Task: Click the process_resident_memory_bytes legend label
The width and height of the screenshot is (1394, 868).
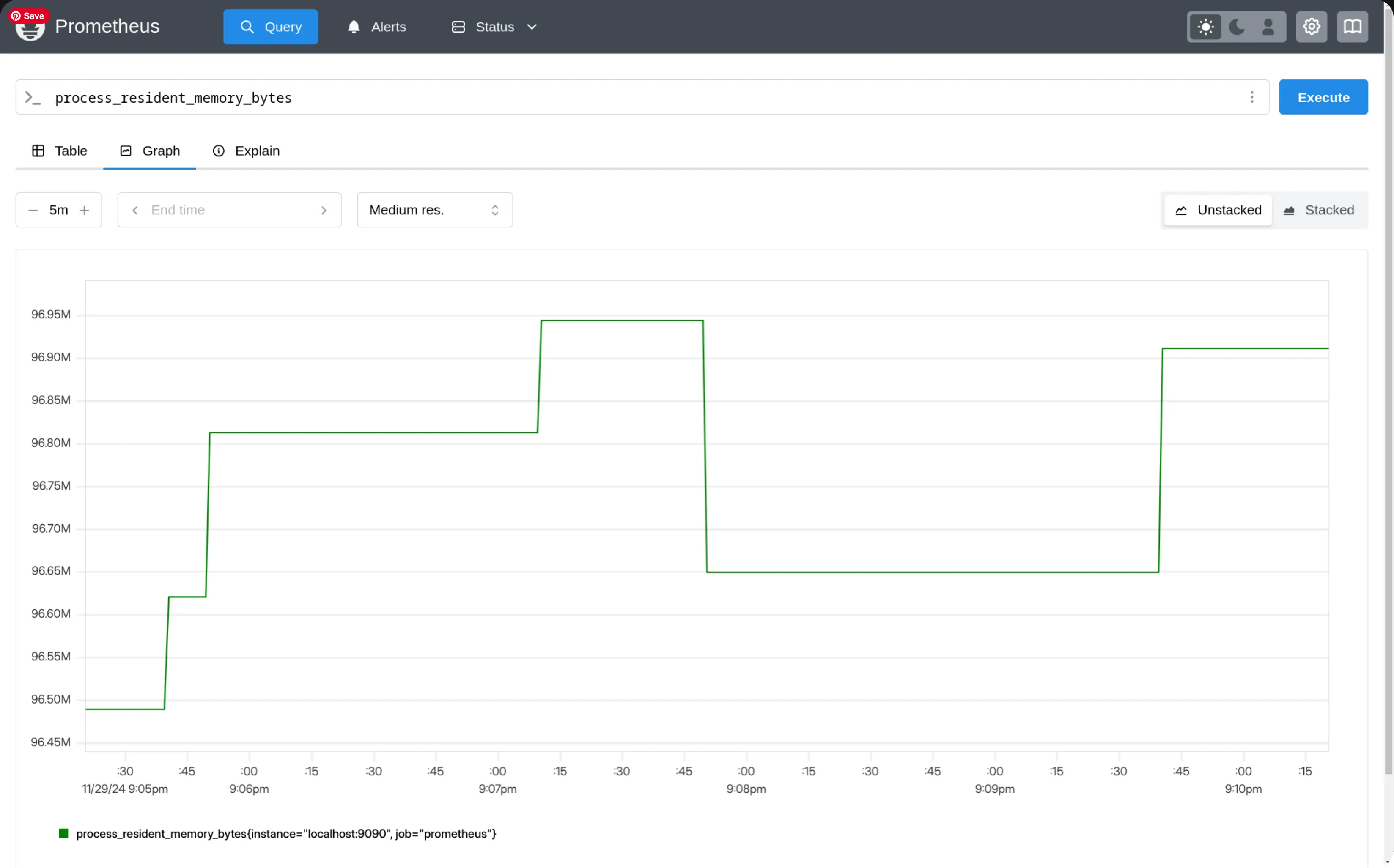Action: (286, 834)
